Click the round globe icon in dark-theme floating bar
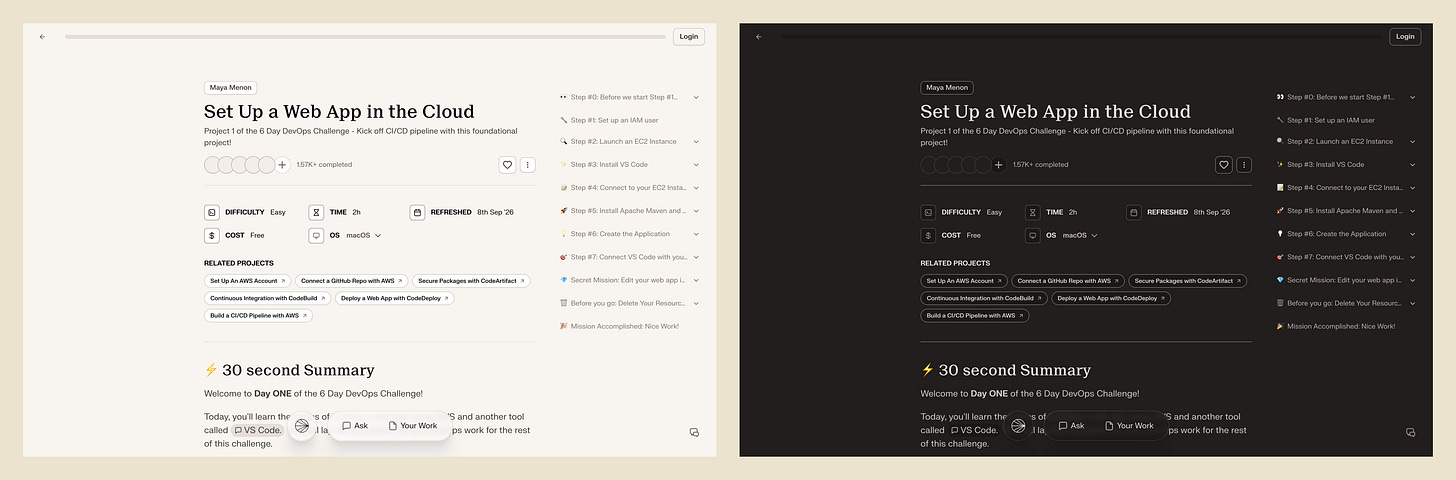The image size is (1456, 480). [1018, 426]
